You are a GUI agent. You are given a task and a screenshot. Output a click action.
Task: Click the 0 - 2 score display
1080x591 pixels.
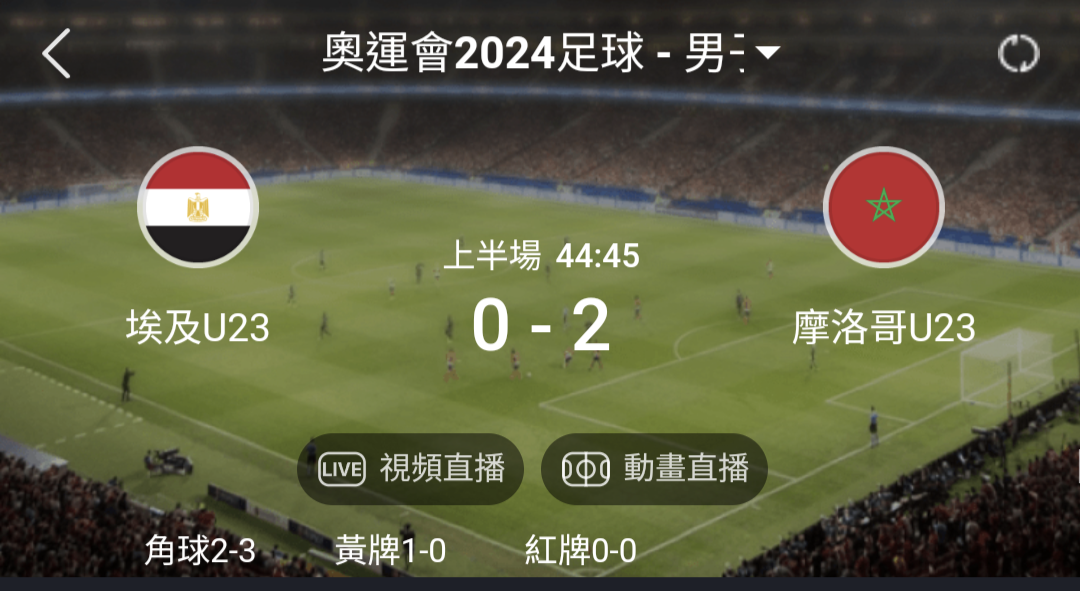pos(541,326)
